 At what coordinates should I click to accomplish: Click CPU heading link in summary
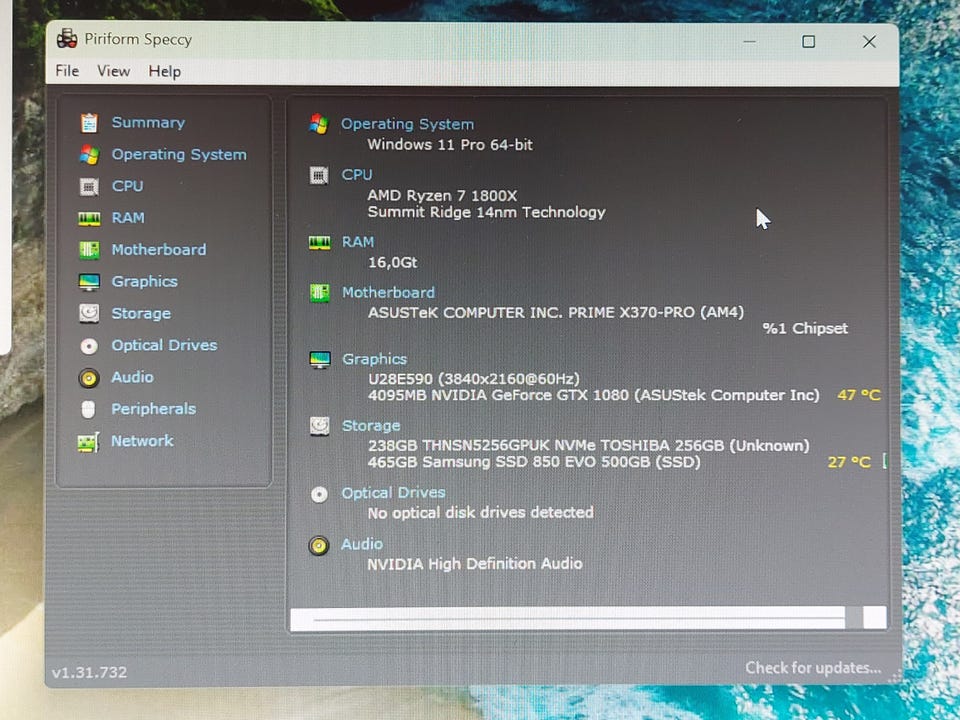357,175
